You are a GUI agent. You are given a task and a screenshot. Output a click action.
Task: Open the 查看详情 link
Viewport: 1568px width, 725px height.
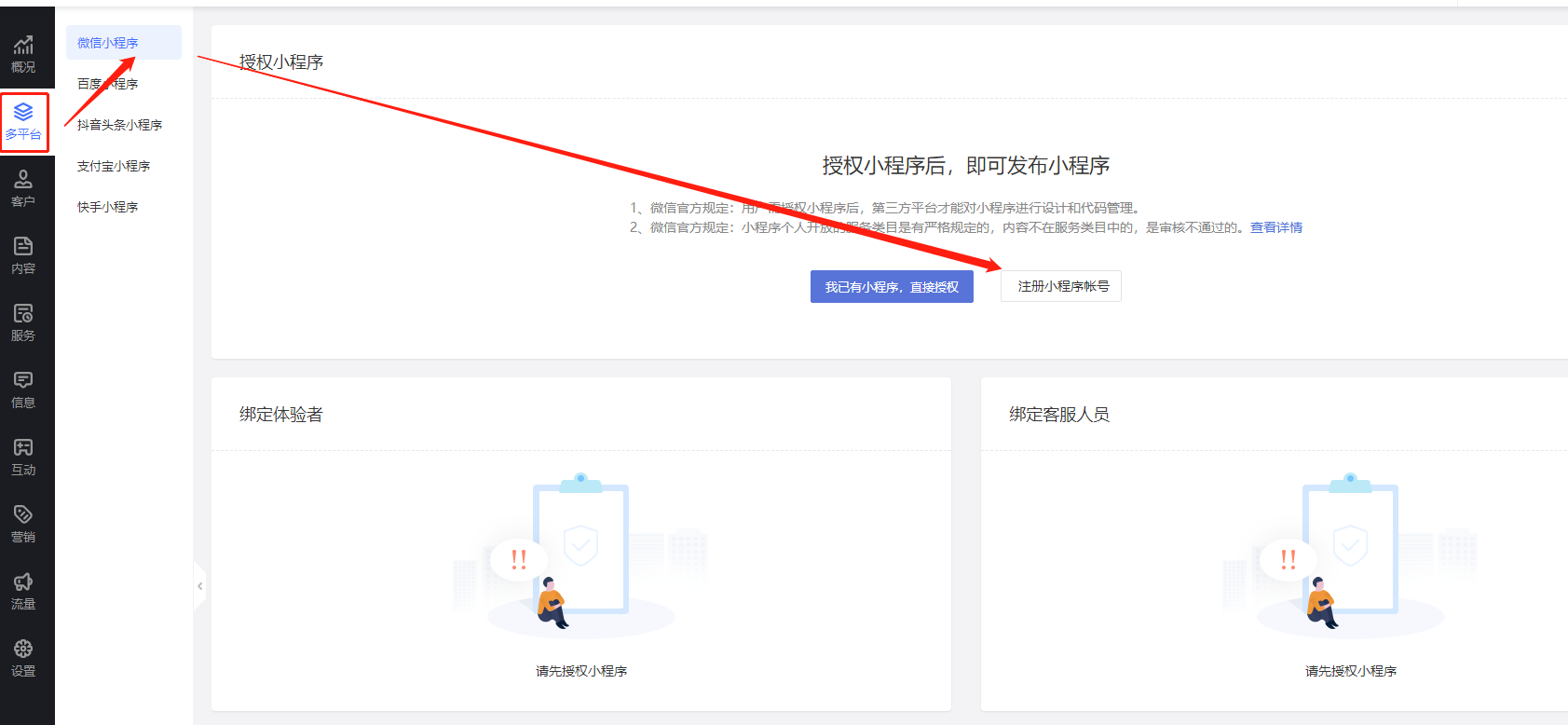click(1276, 227)
